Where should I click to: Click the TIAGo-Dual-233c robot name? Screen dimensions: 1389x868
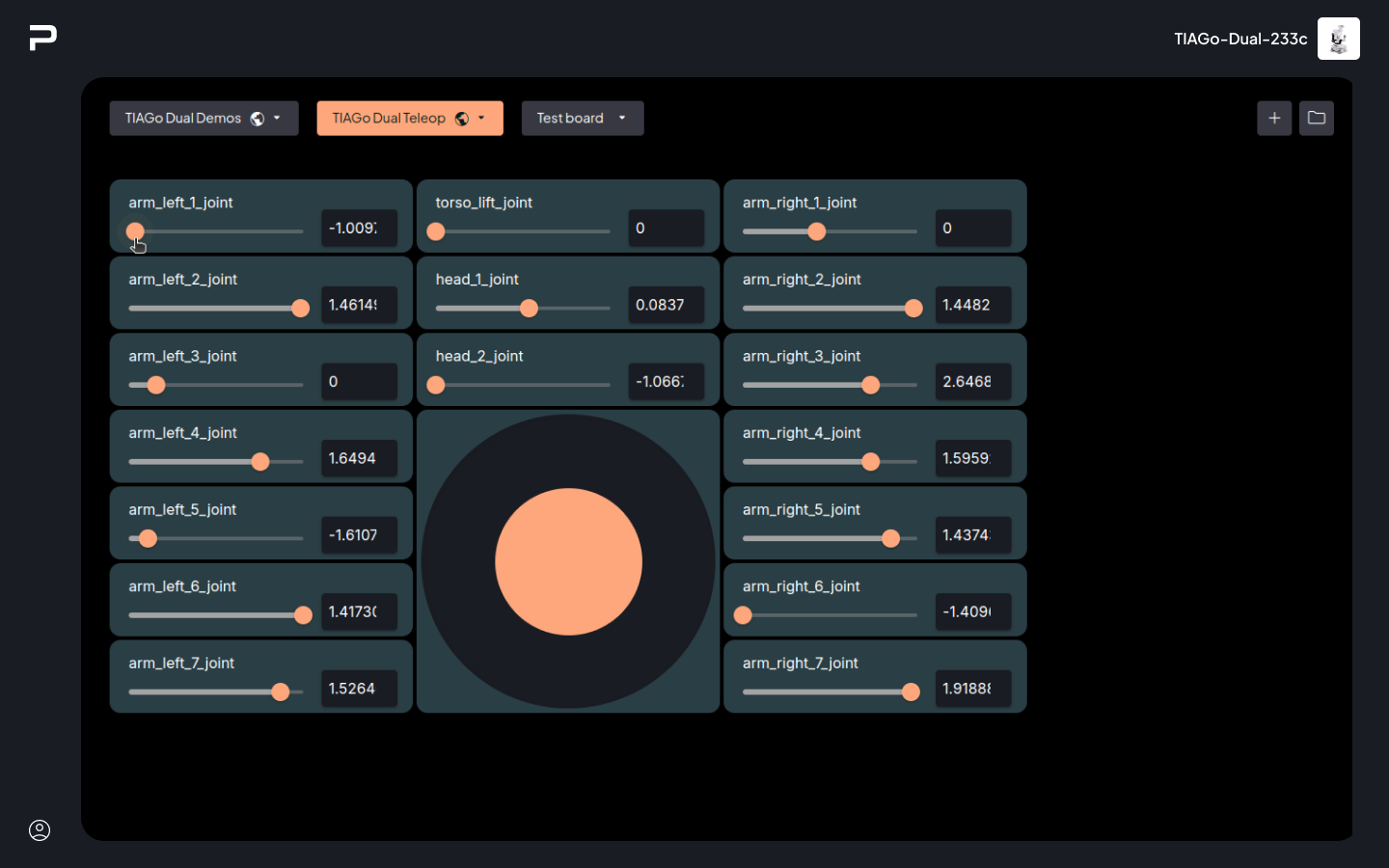tap(1240, 39)
